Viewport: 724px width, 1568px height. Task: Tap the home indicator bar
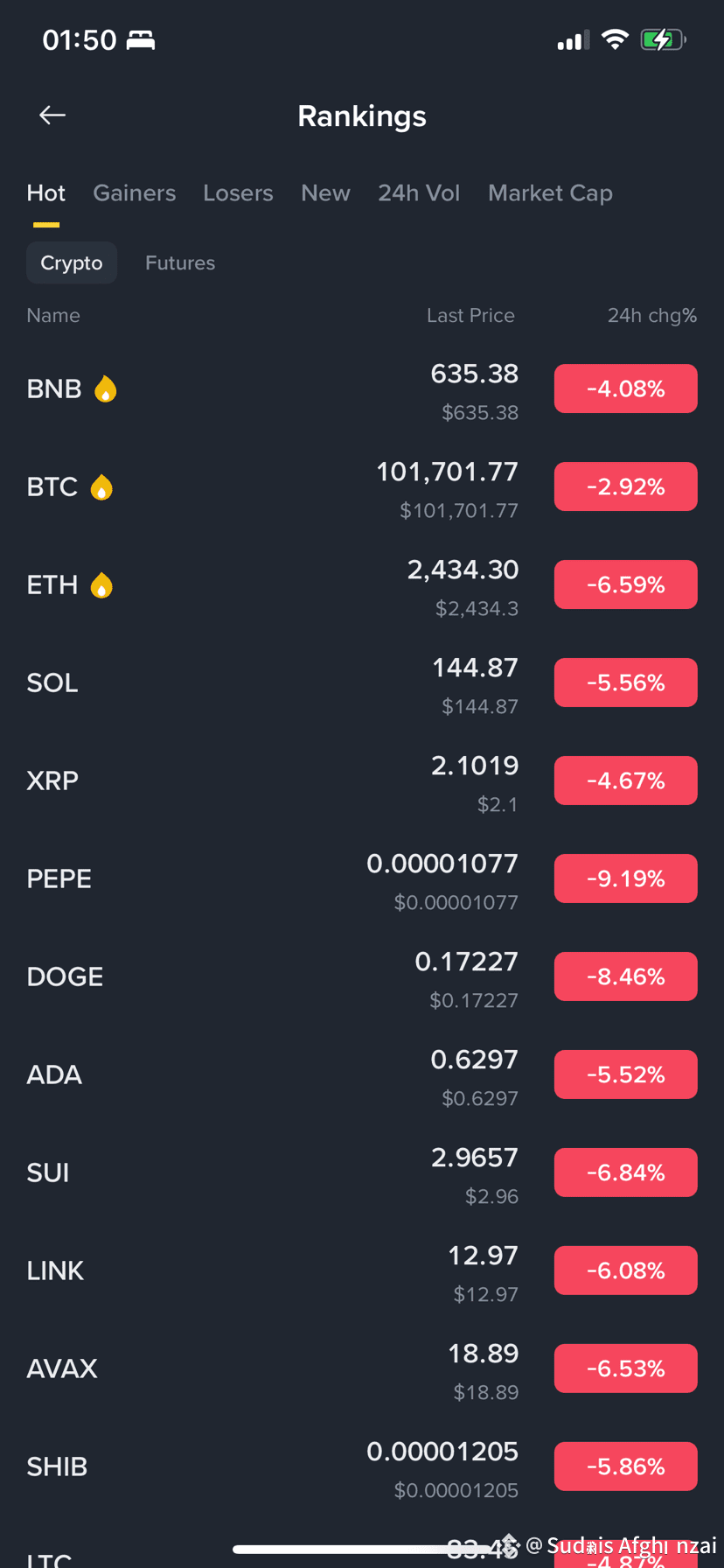pyautogui.click(x=362, y=1550)
